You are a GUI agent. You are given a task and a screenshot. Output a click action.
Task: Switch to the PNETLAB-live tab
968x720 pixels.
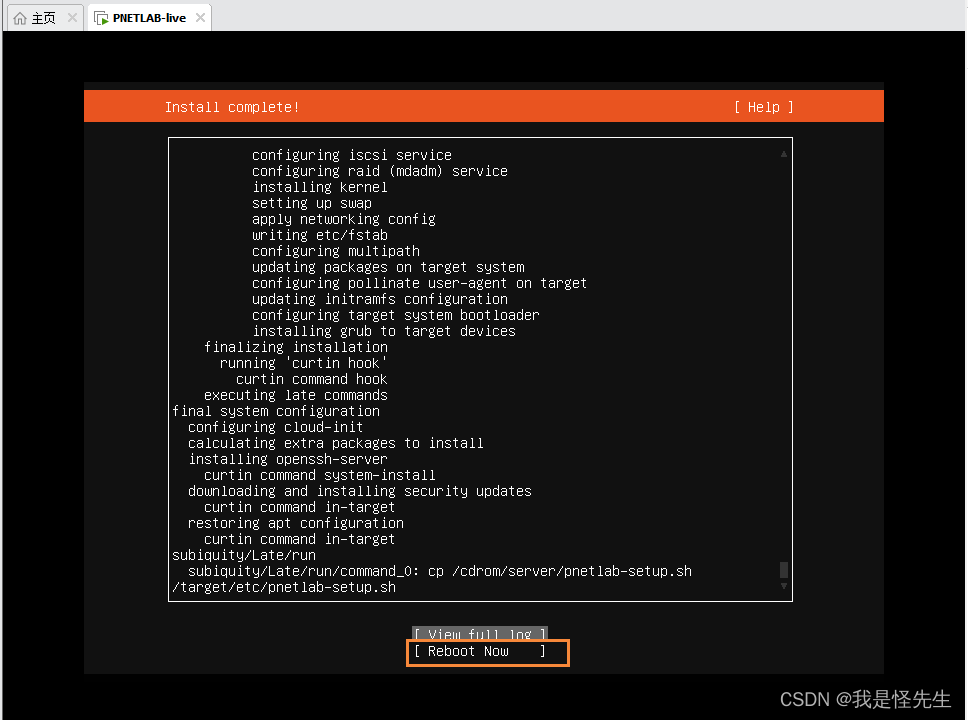(x=148, y=16)
